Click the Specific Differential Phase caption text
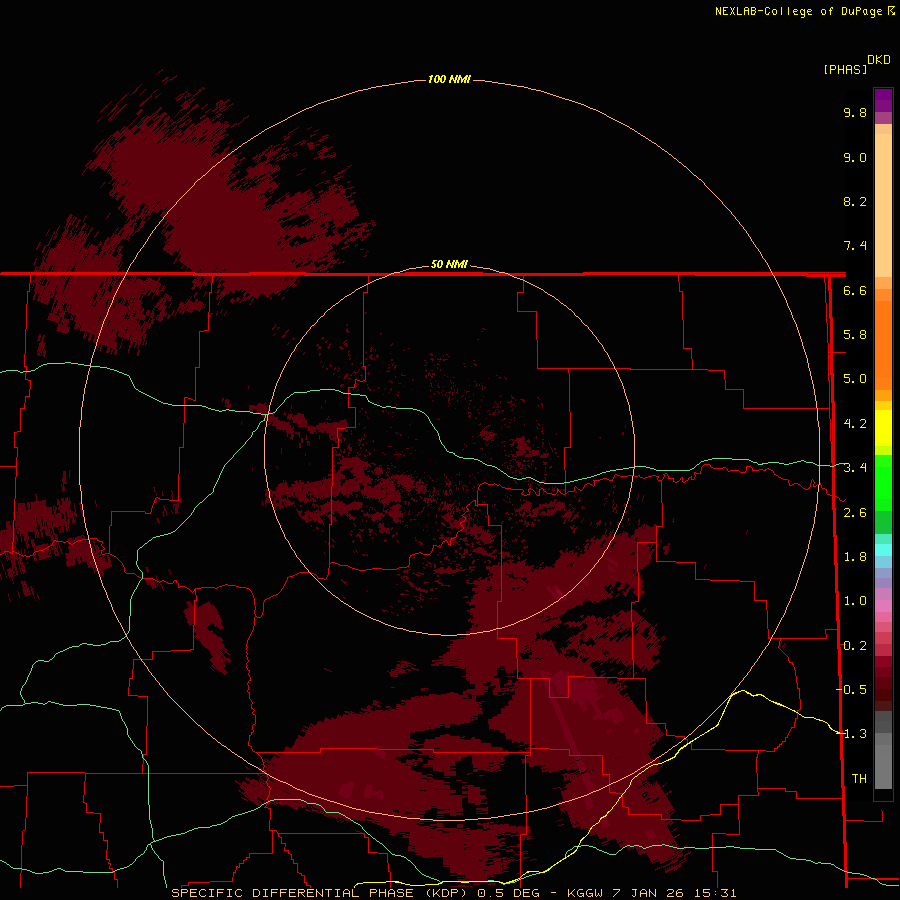Image resolution: width=900 pixels, height=900 pixels. (453, 893)
